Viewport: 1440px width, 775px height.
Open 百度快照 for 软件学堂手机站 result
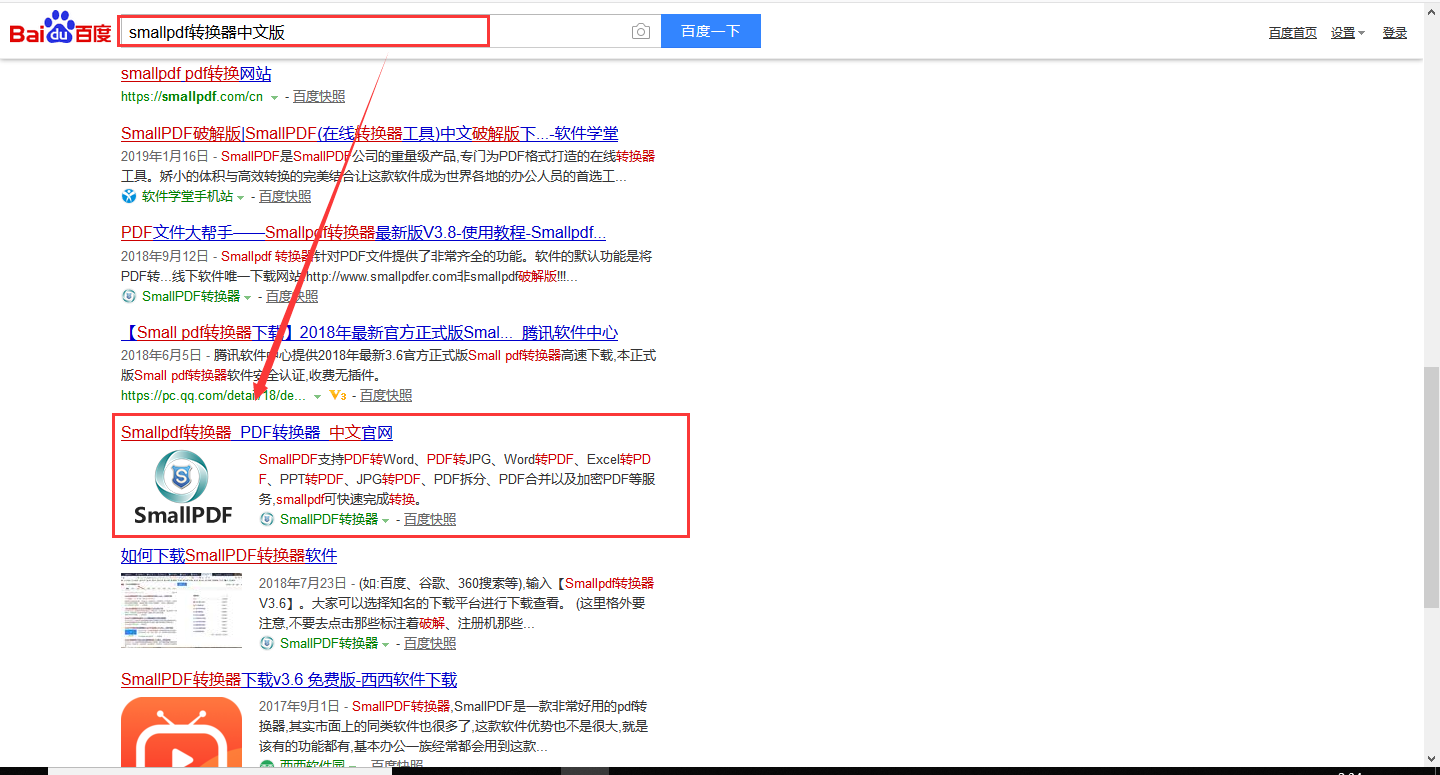point(285,197)
